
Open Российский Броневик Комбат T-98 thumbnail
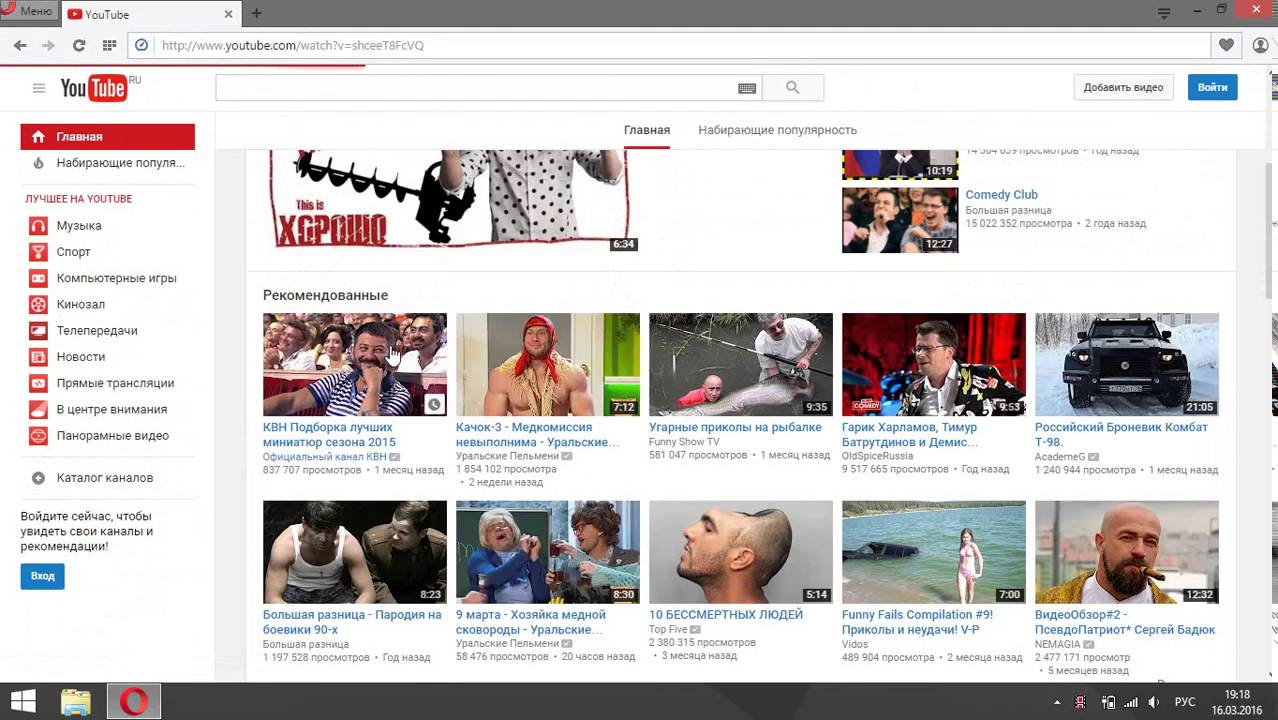(1126, 364)
